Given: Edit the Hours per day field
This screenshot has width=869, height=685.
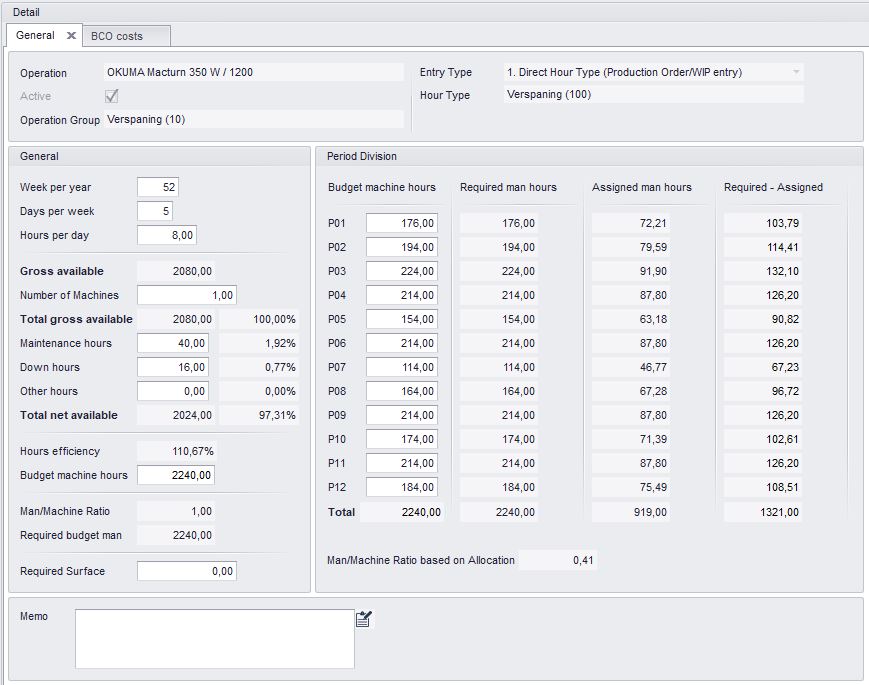Looking at the screenshot, I should [x=167, y=235].
